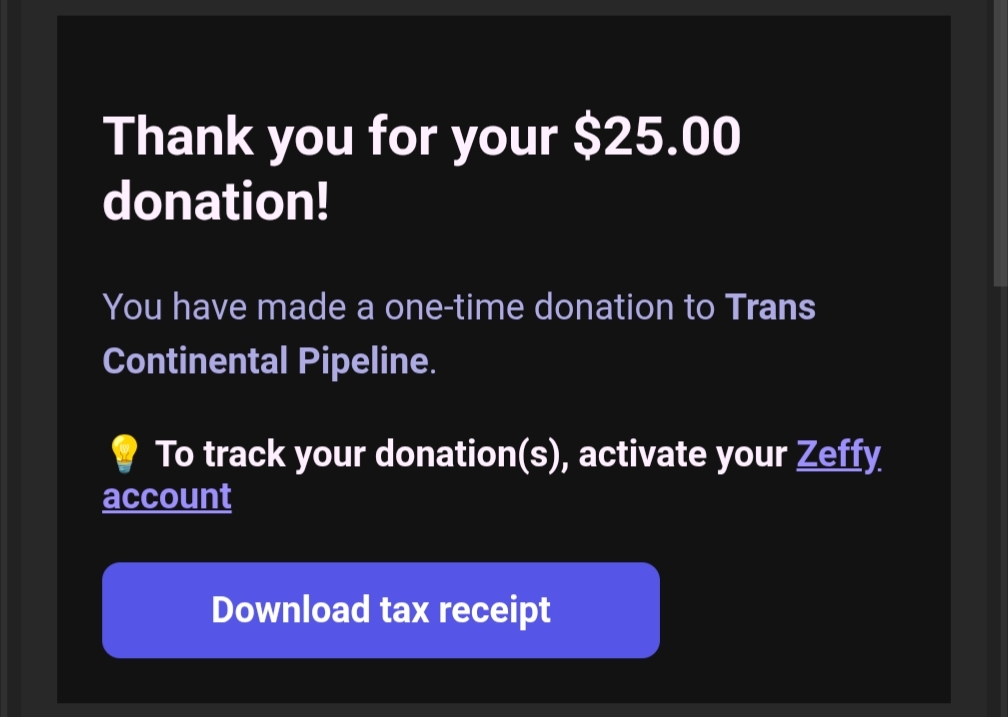
Task: Click the Download tax receipt button
Action: click(380, 610)
